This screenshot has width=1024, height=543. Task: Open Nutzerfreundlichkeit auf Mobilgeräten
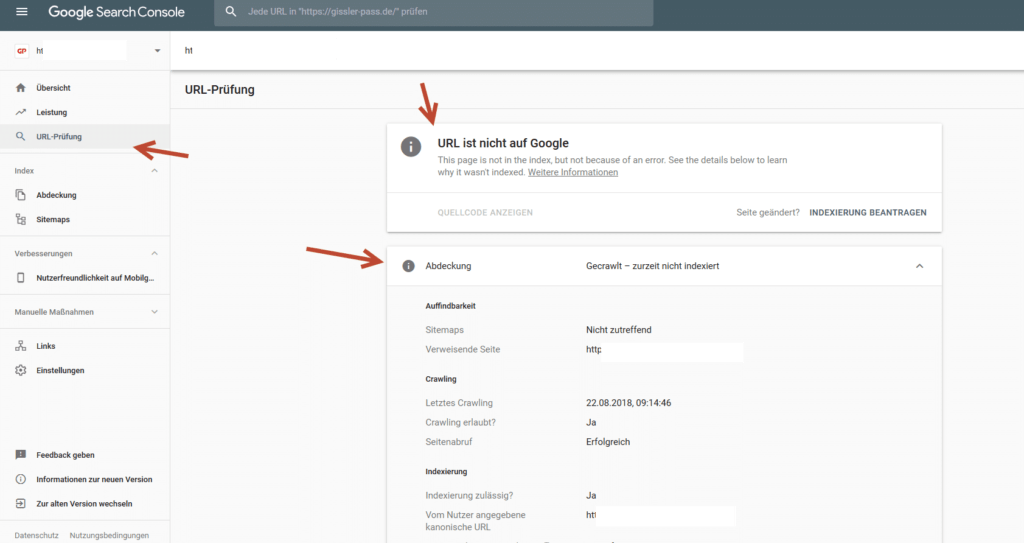pyautogui.click(x=95, y=278)
